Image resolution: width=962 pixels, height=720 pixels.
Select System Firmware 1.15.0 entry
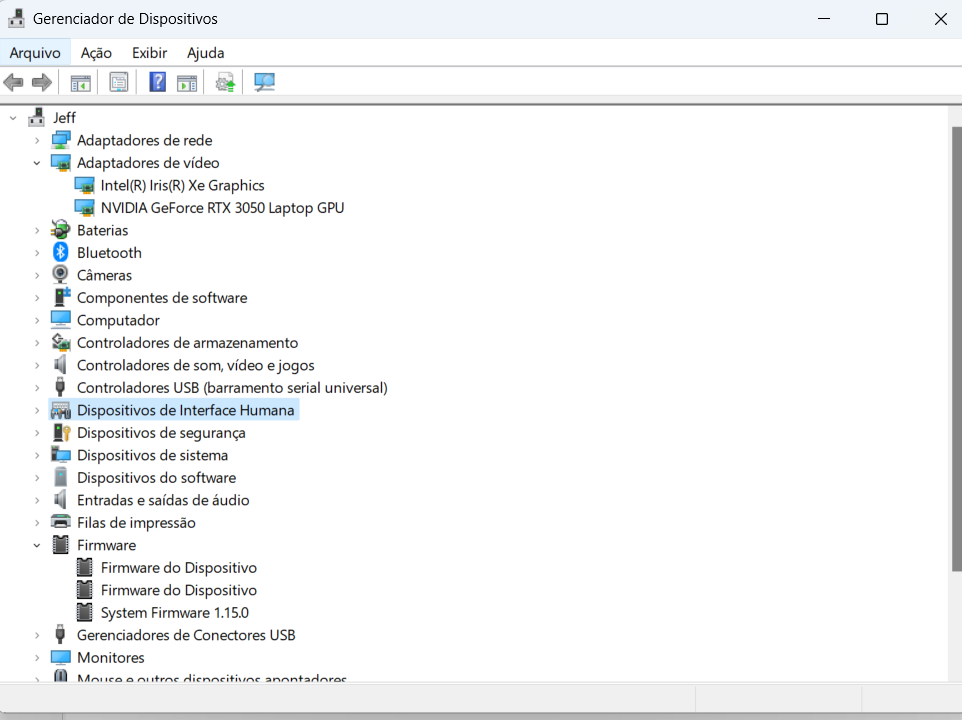pos(175,613)
